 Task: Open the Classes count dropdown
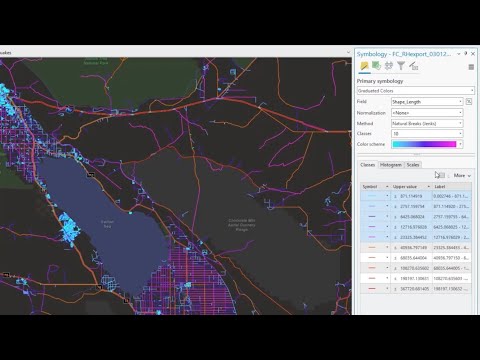point(427,134)
